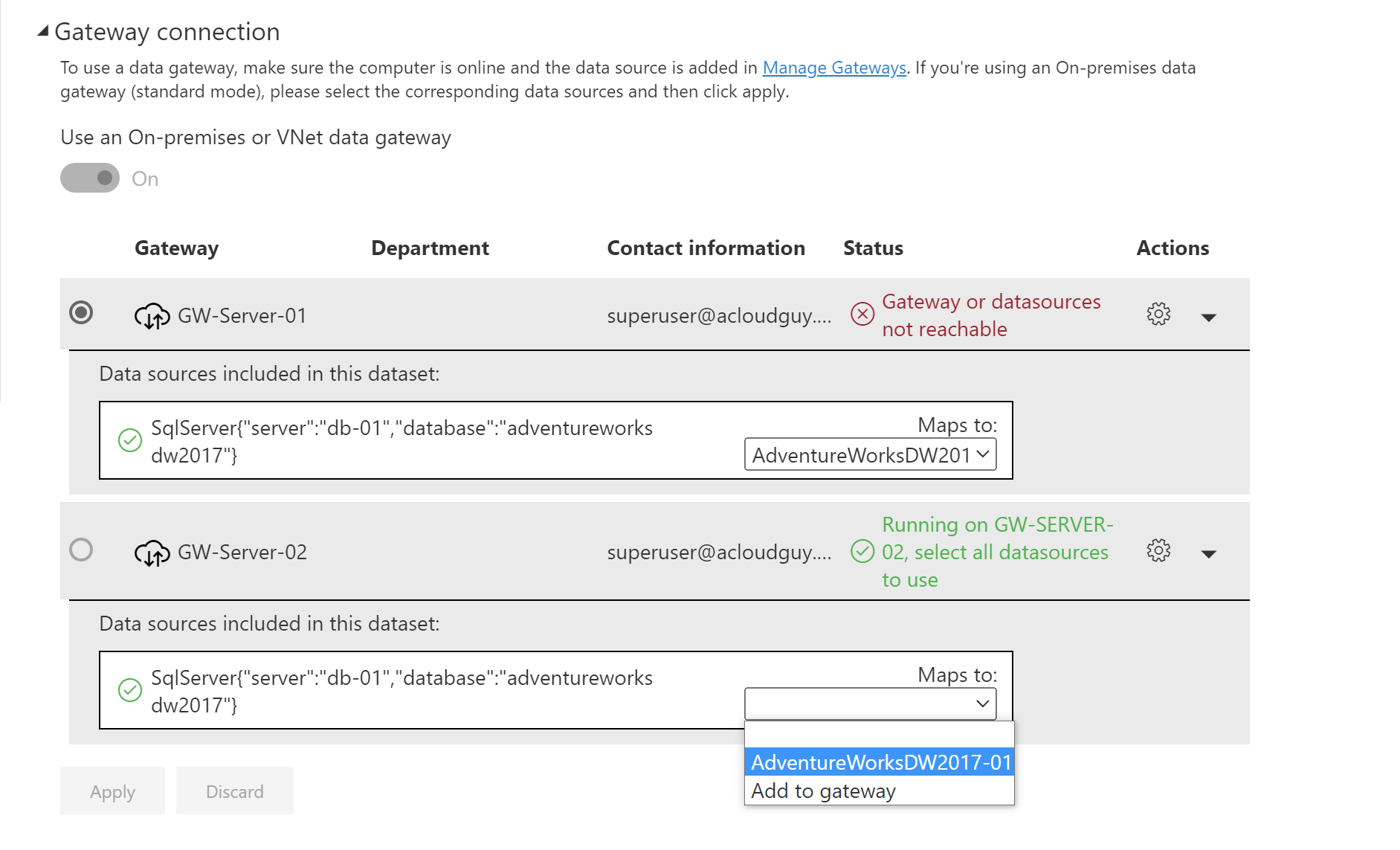This screenshot has height=850, width=1400.
Task: Click the green check beside first SqlServer data source
Action: tap(131, 440)
